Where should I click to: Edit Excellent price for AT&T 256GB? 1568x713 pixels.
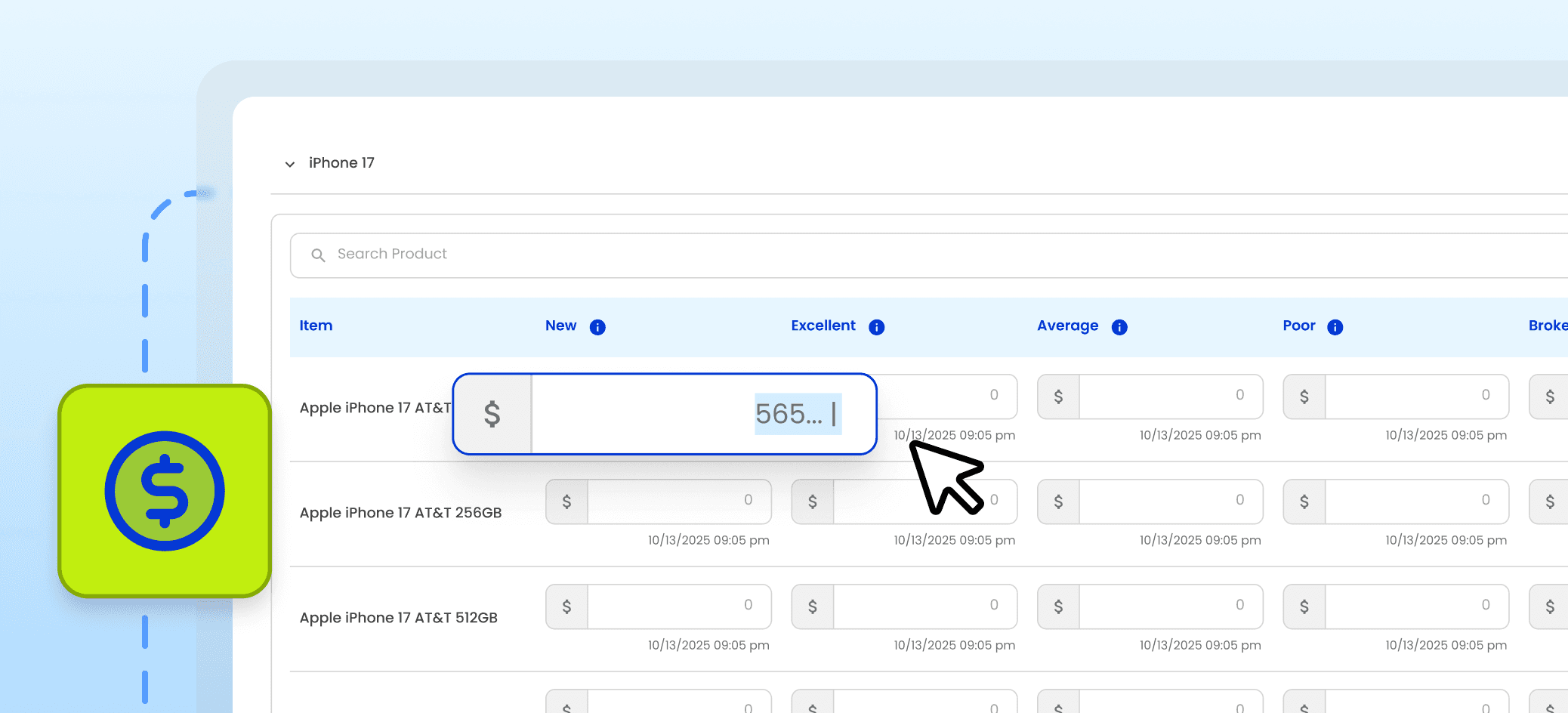click(x=904, y=502)
